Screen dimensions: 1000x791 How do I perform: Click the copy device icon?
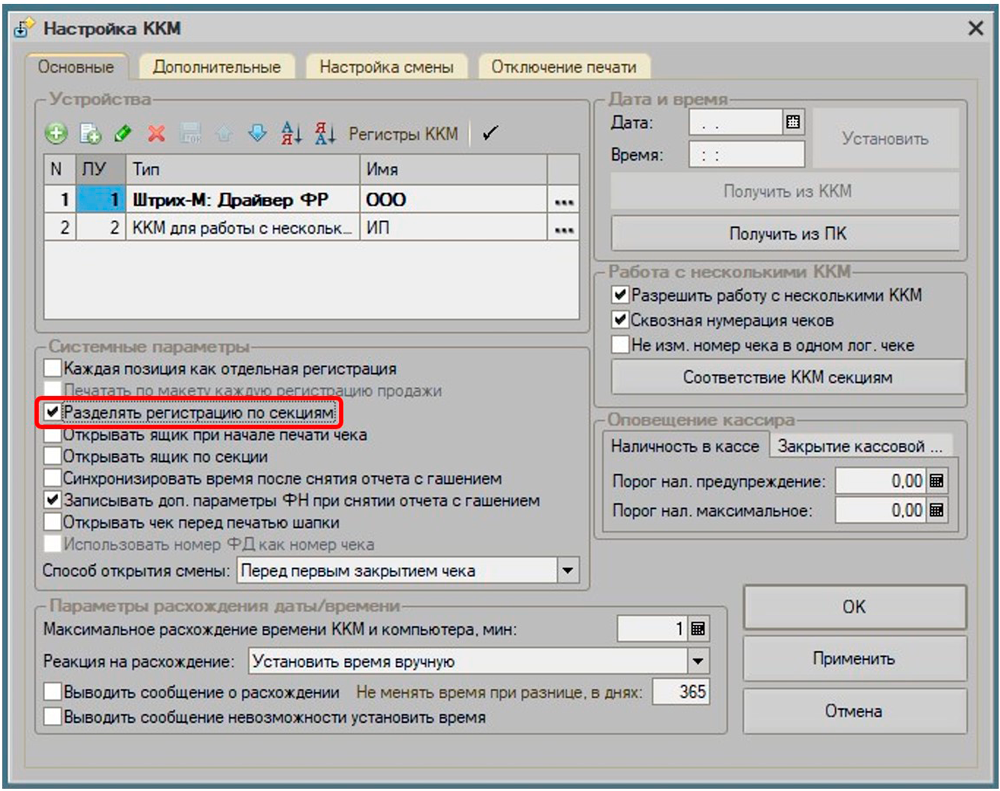[x=89, y=133]
